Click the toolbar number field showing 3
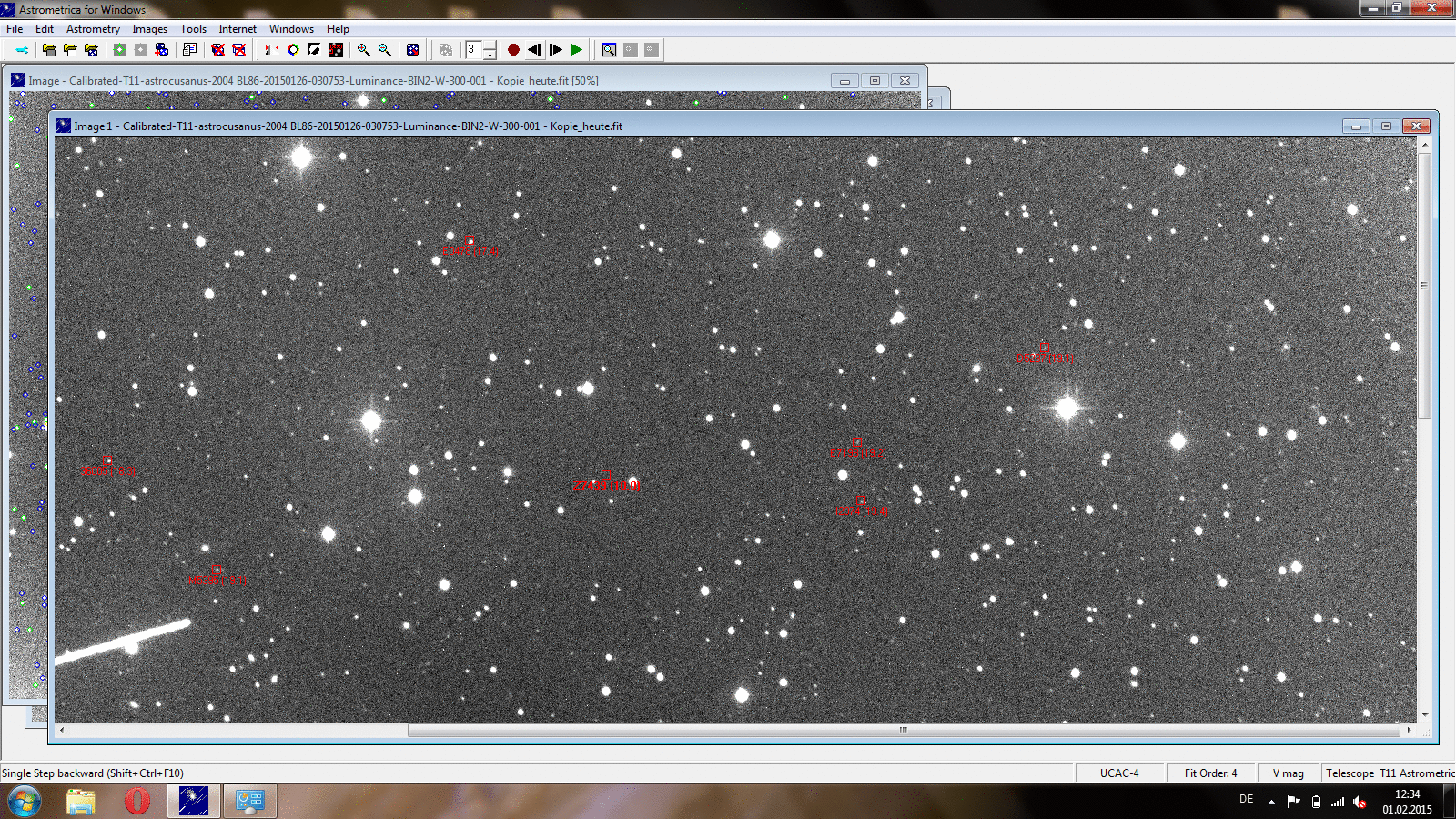Screen dimensions: 1456x819 [473, 50]
